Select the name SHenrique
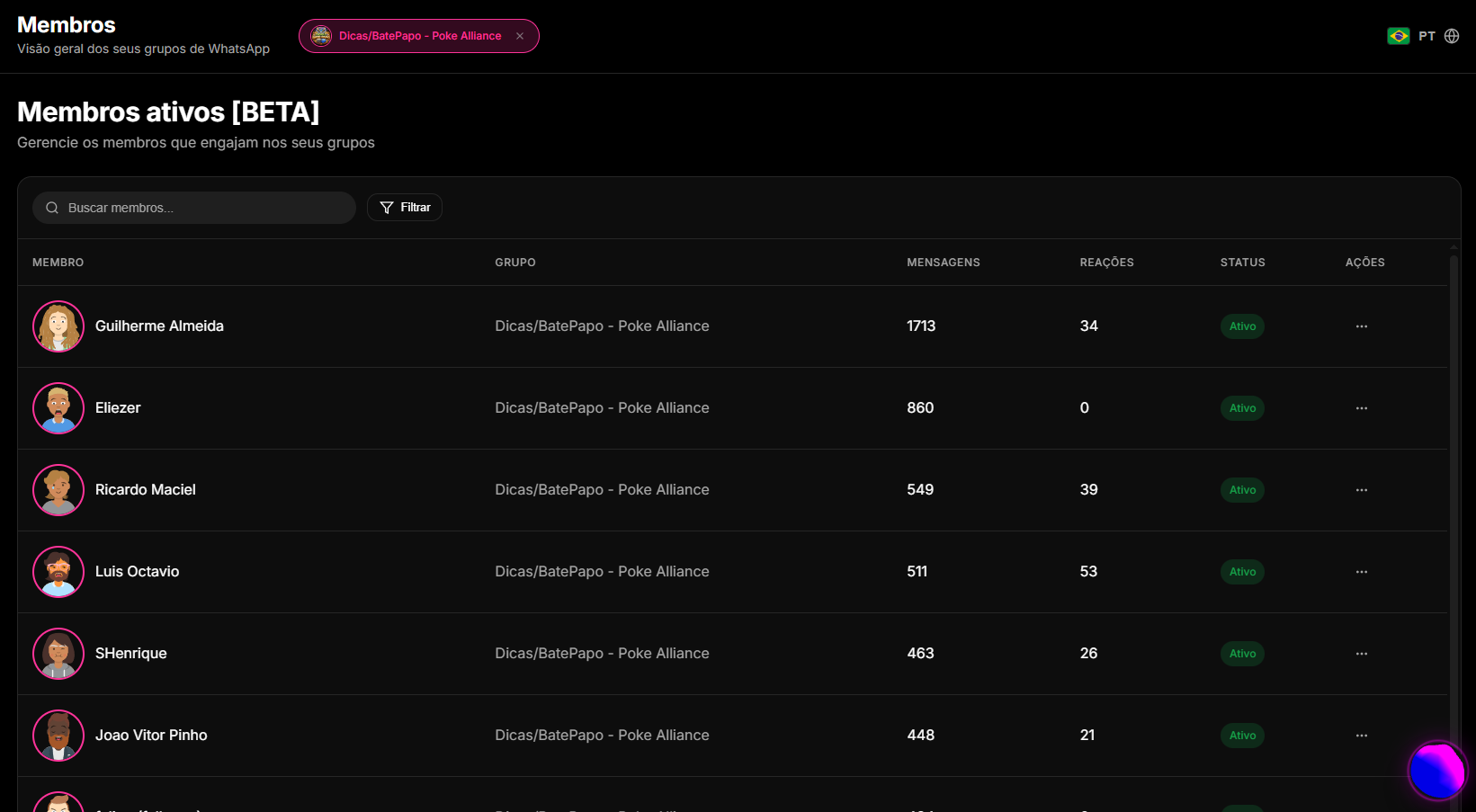Viewport: 1476px width, 812px height. (x=130, y=654)
